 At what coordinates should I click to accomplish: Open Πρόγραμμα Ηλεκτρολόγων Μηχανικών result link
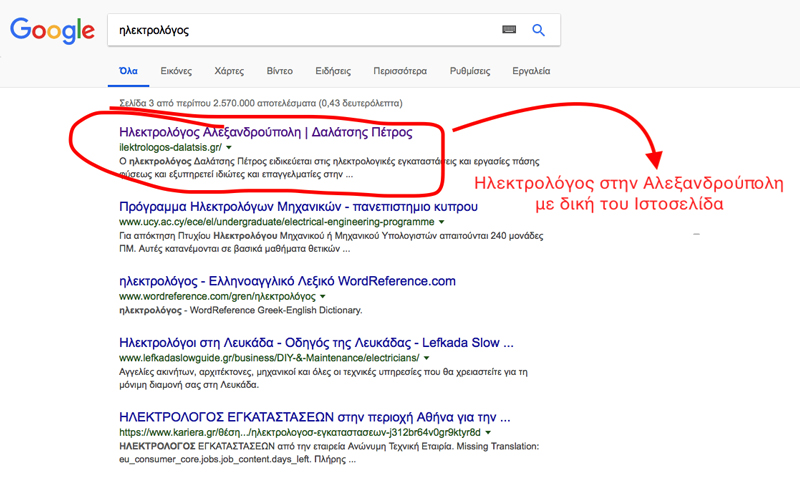click(x=298, y=207)
